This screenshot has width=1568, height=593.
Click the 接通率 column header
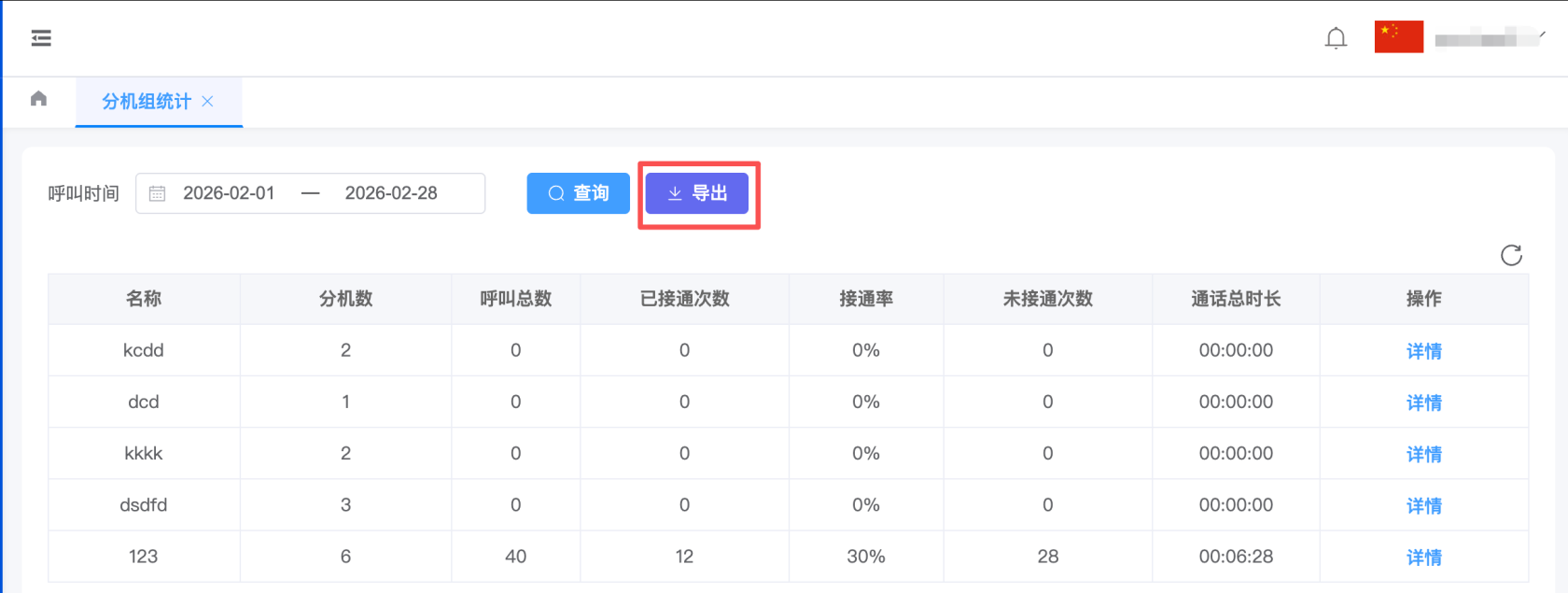[865, 299]
